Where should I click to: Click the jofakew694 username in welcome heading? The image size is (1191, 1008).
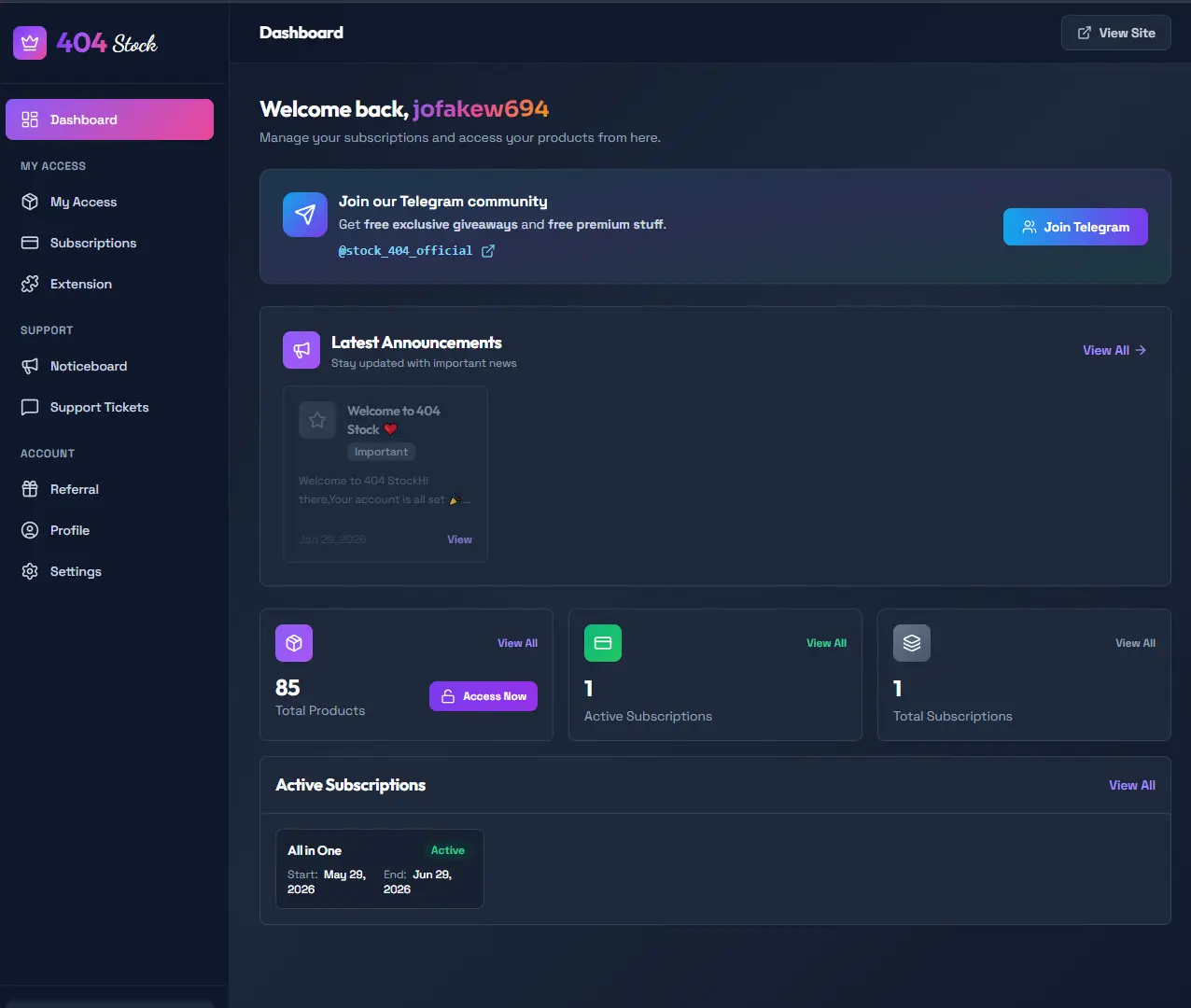pos(481,109)
